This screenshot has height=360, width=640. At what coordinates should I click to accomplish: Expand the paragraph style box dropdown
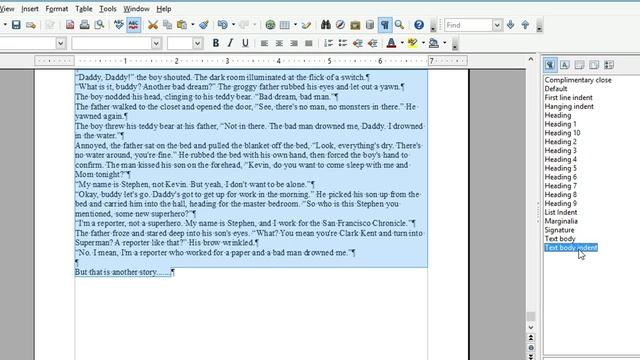[60, 43]
